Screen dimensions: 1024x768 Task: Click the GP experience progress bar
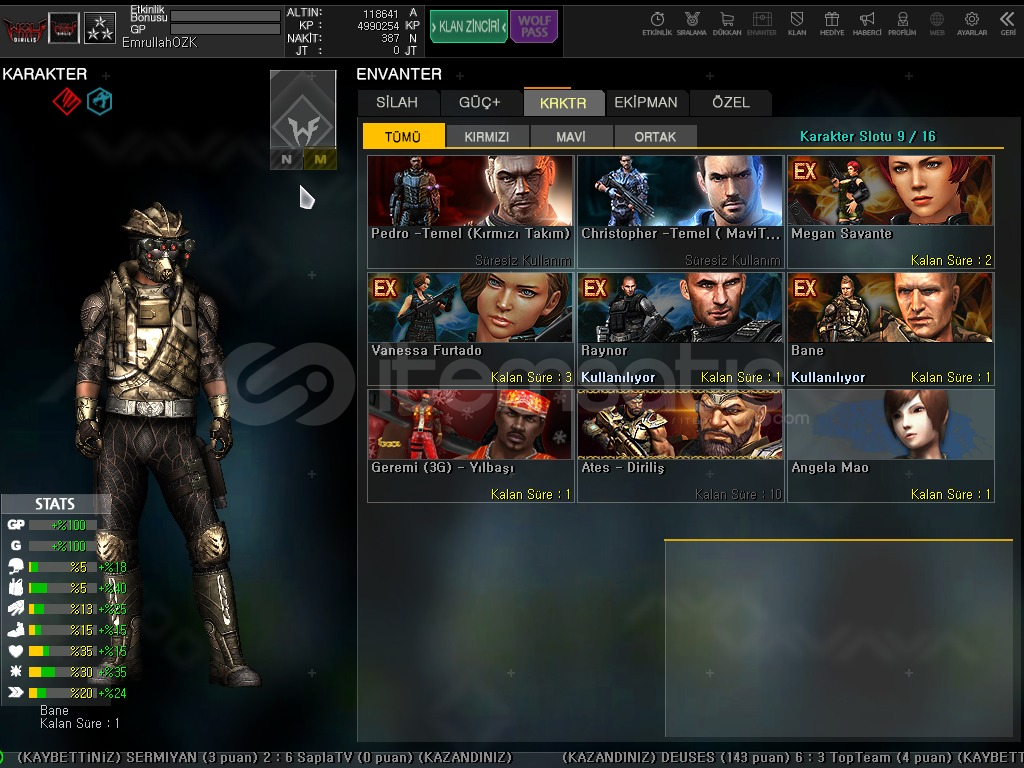225,29
